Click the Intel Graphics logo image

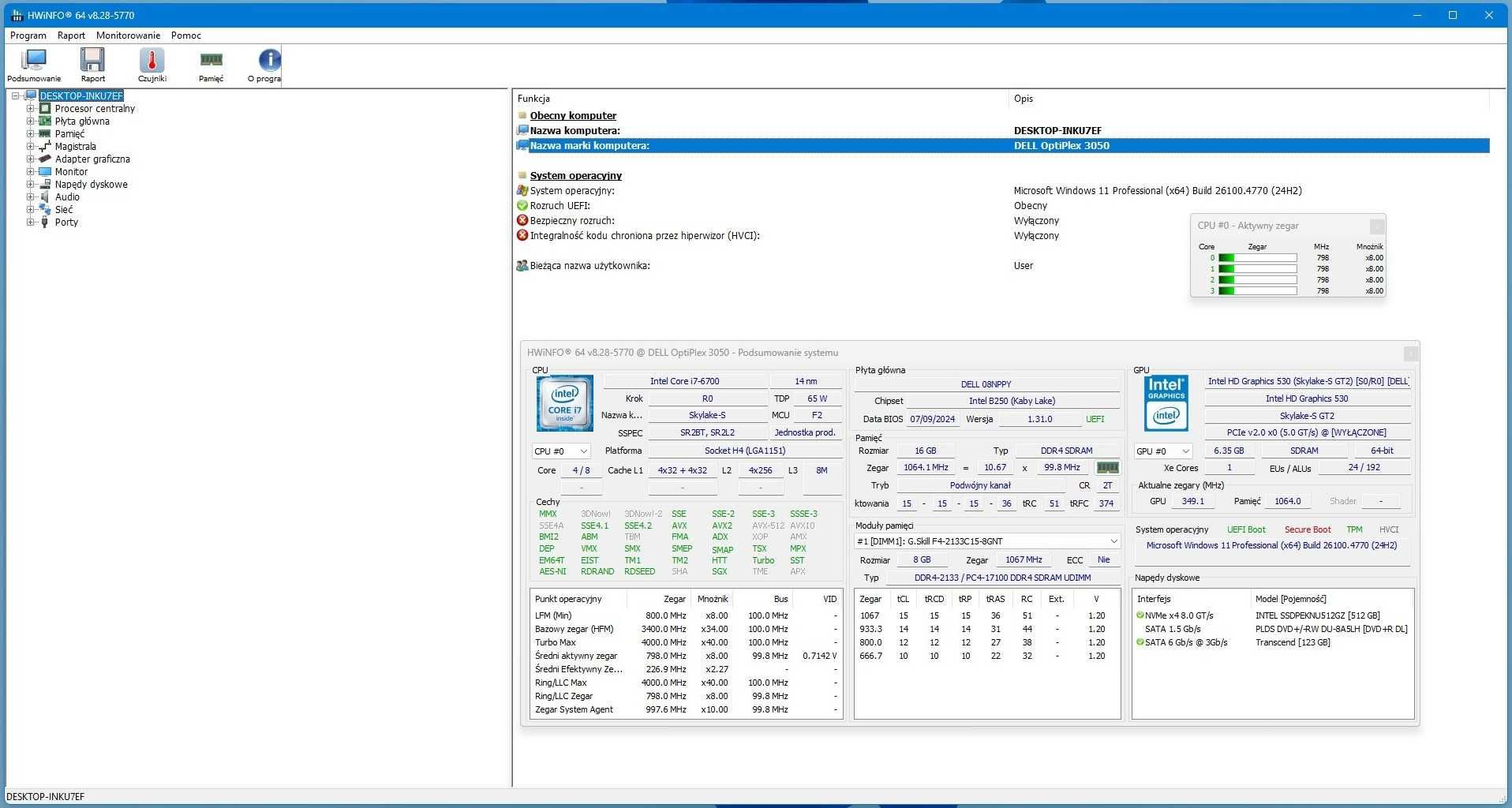pos(1166,403)
